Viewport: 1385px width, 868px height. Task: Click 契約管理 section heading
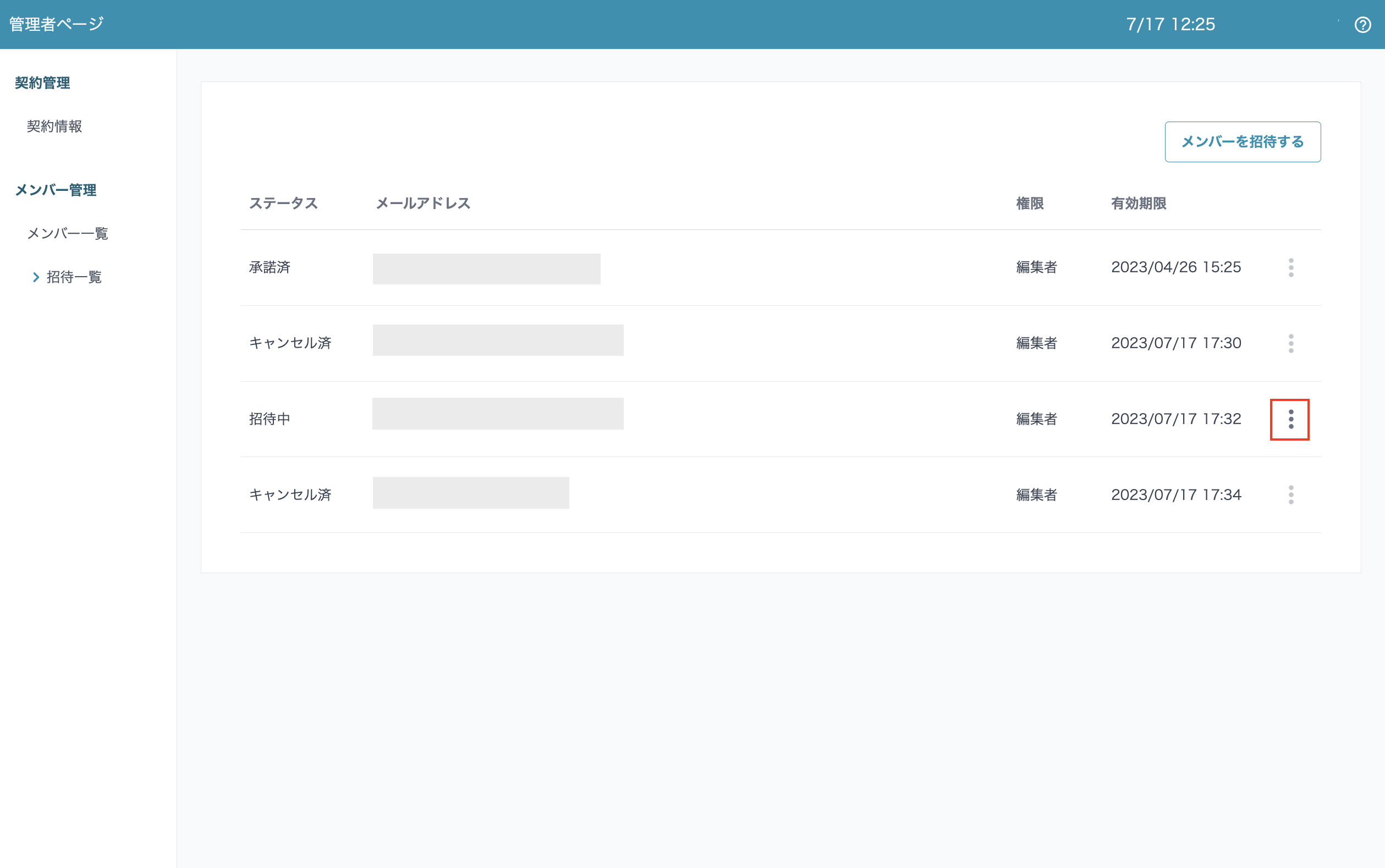tap(42, 83)
